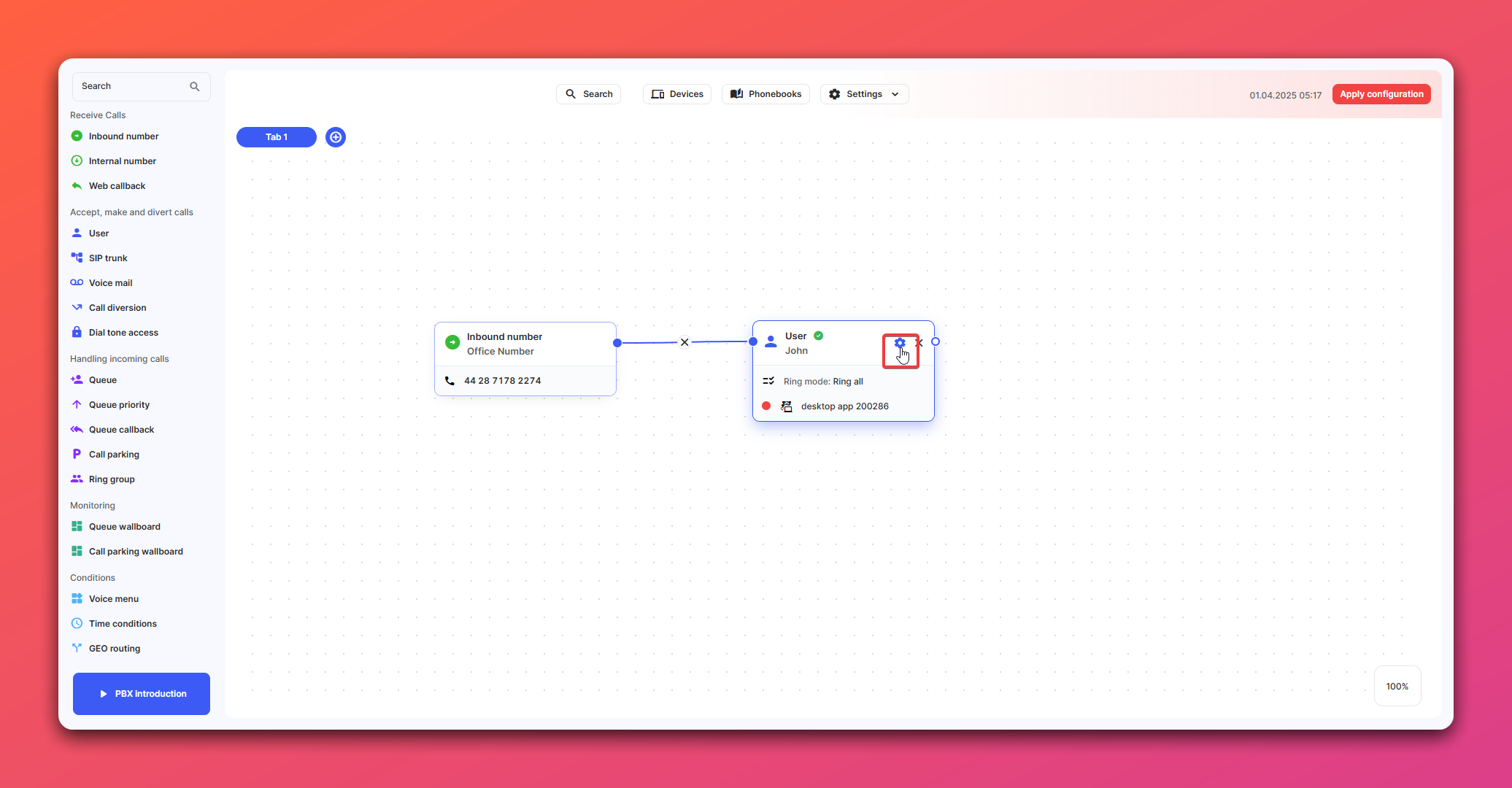Image resolution: width=1512 pixels, height=788 pixels.
Task: Delete the connection between nodes via X
Action: [684, 342]
